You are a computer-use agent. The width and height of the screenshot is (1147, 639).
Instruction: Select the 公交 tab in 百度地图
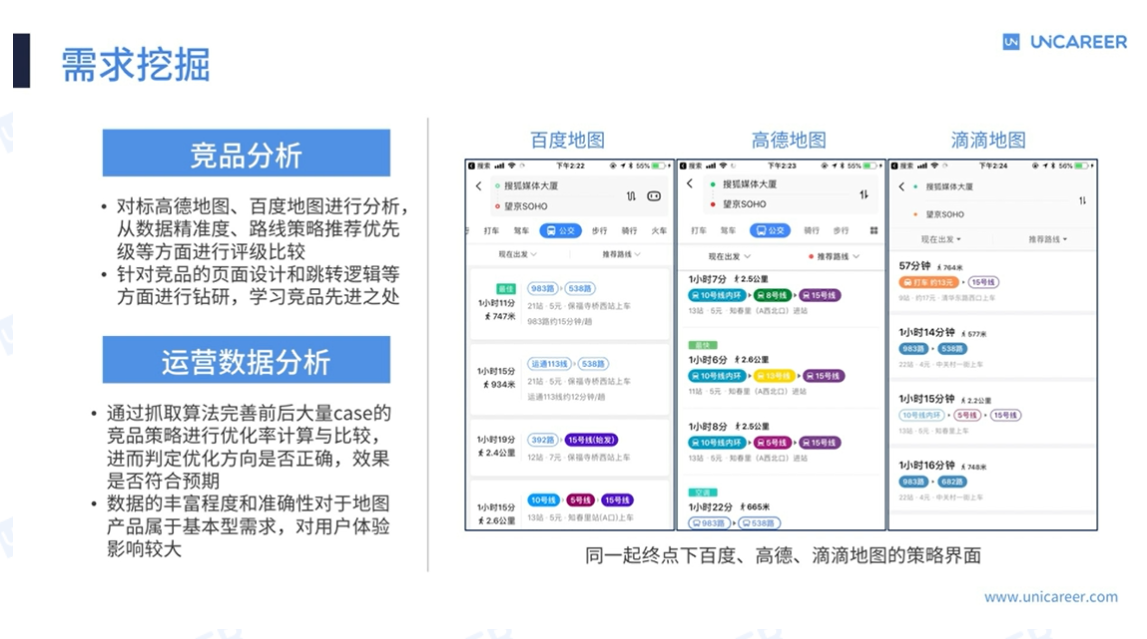(560, 230)
